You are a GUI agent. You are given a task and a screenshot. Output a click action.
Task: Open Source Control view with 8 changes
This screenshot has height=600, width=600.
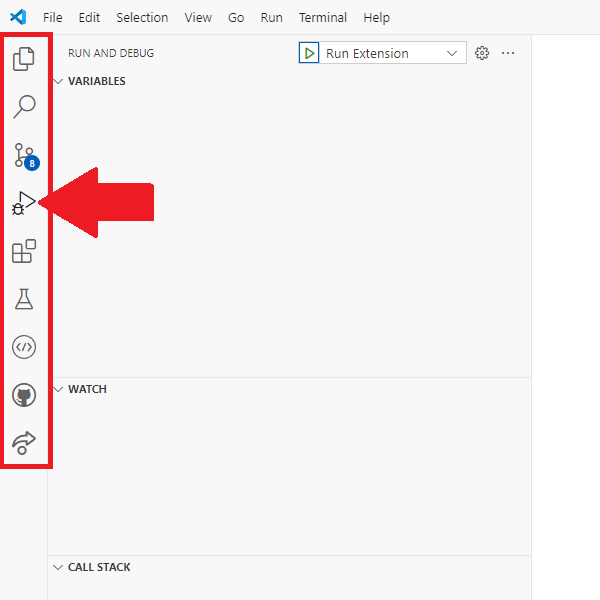(x=26, y=156)
